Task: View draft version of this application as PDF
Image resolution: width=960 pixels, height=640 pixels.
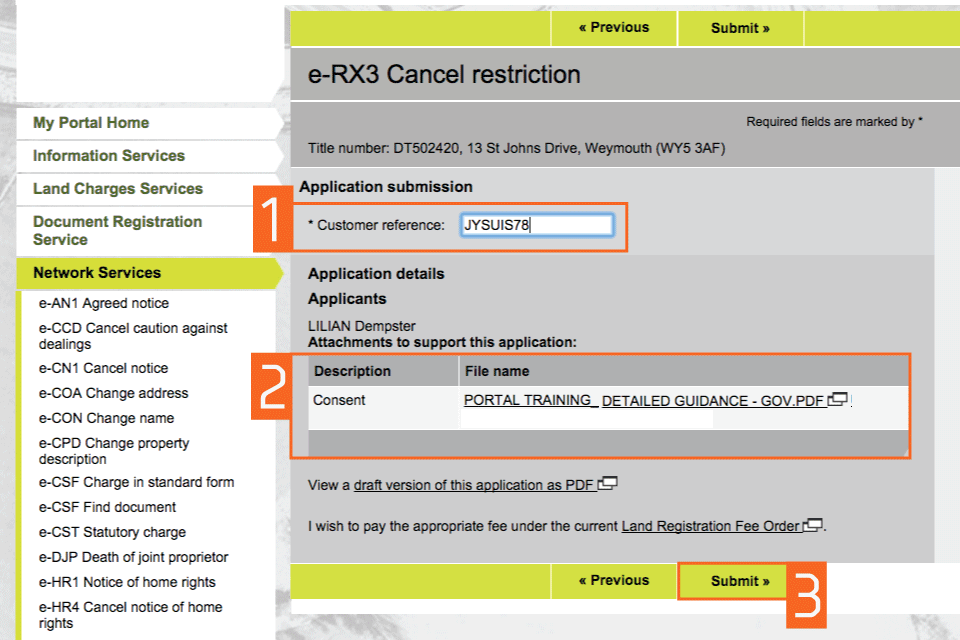Action: [474, 486]
